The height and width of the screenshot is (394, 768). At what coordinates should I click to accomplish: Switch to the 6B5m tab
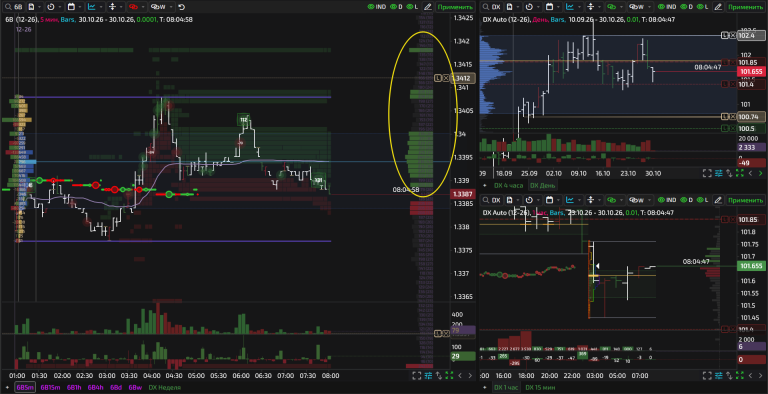pos(25,388)
